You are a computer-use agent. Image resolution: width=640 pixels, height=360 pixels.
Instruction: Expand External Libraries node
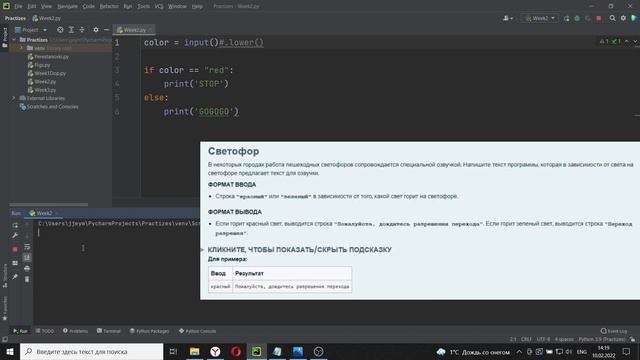(13, 98)
